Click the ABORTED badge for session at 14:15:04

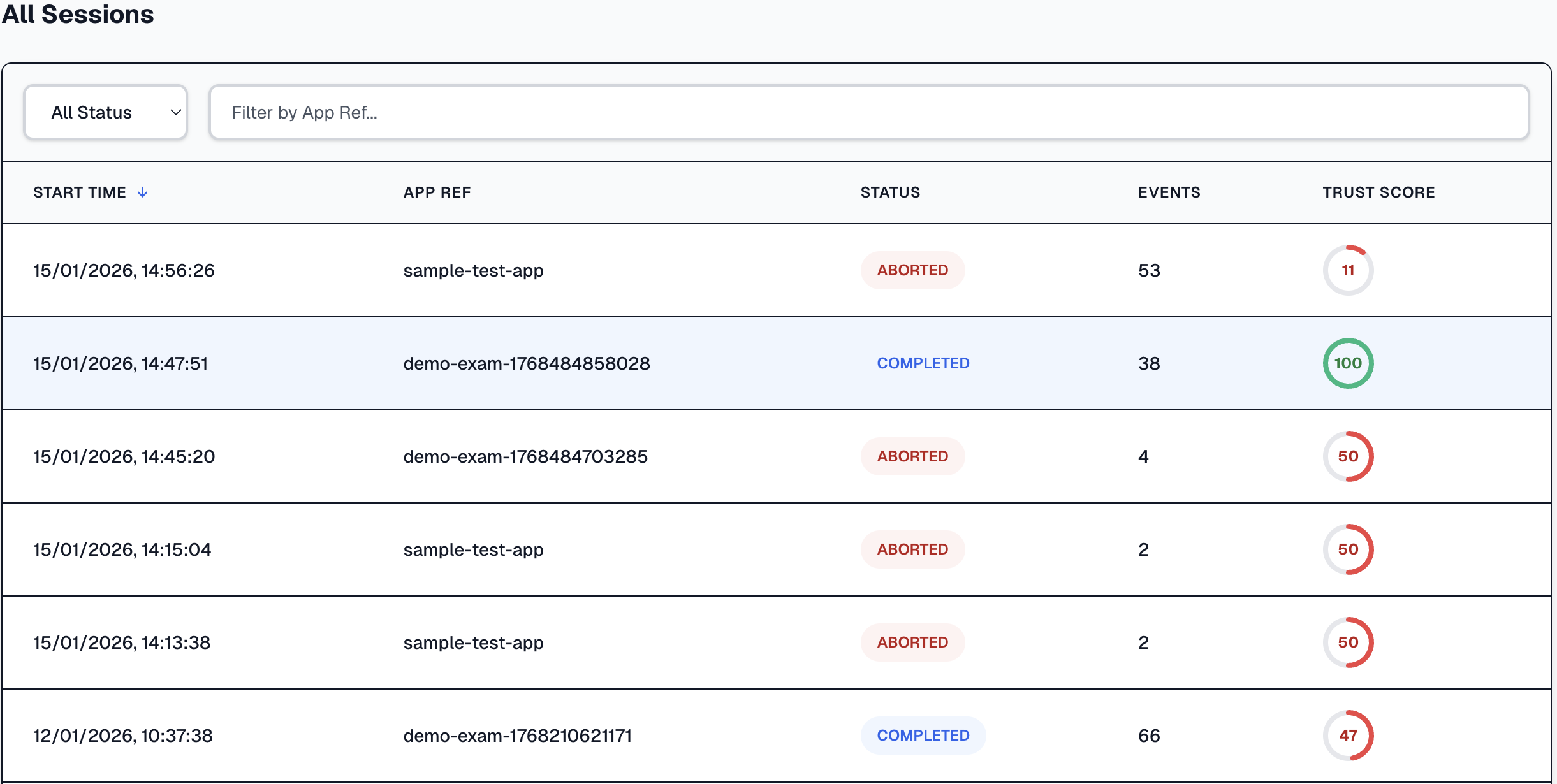tap(912, 549)
